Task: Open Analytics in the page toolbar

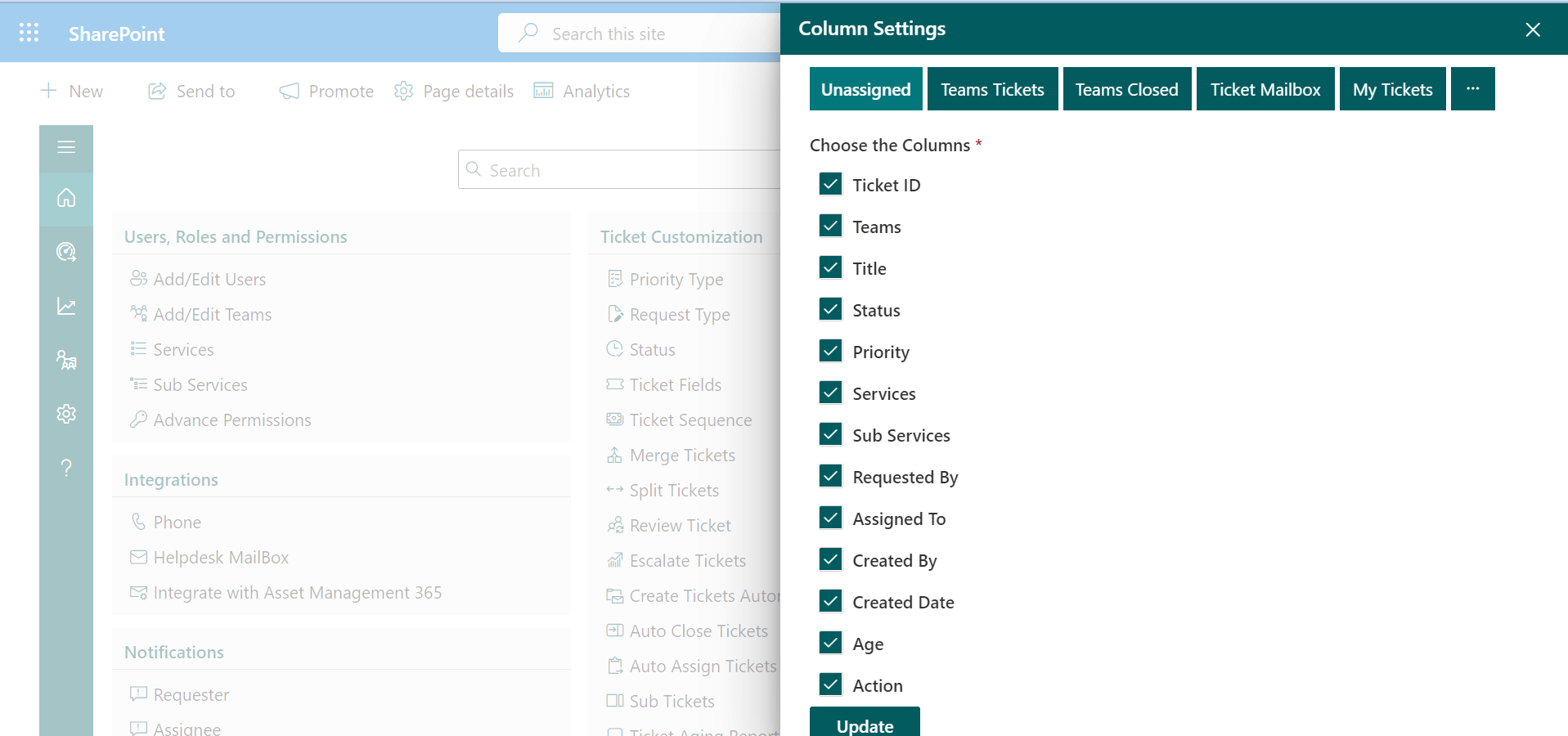Action: pyautogui.click(x=582, y=91)
